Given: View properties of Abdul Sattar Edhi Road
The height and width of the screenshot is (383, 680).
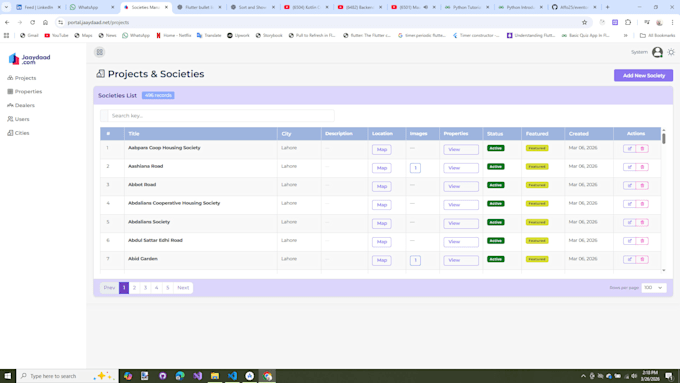Looking at the screenshot, I should pyautogui.click(x=461, y=242).
